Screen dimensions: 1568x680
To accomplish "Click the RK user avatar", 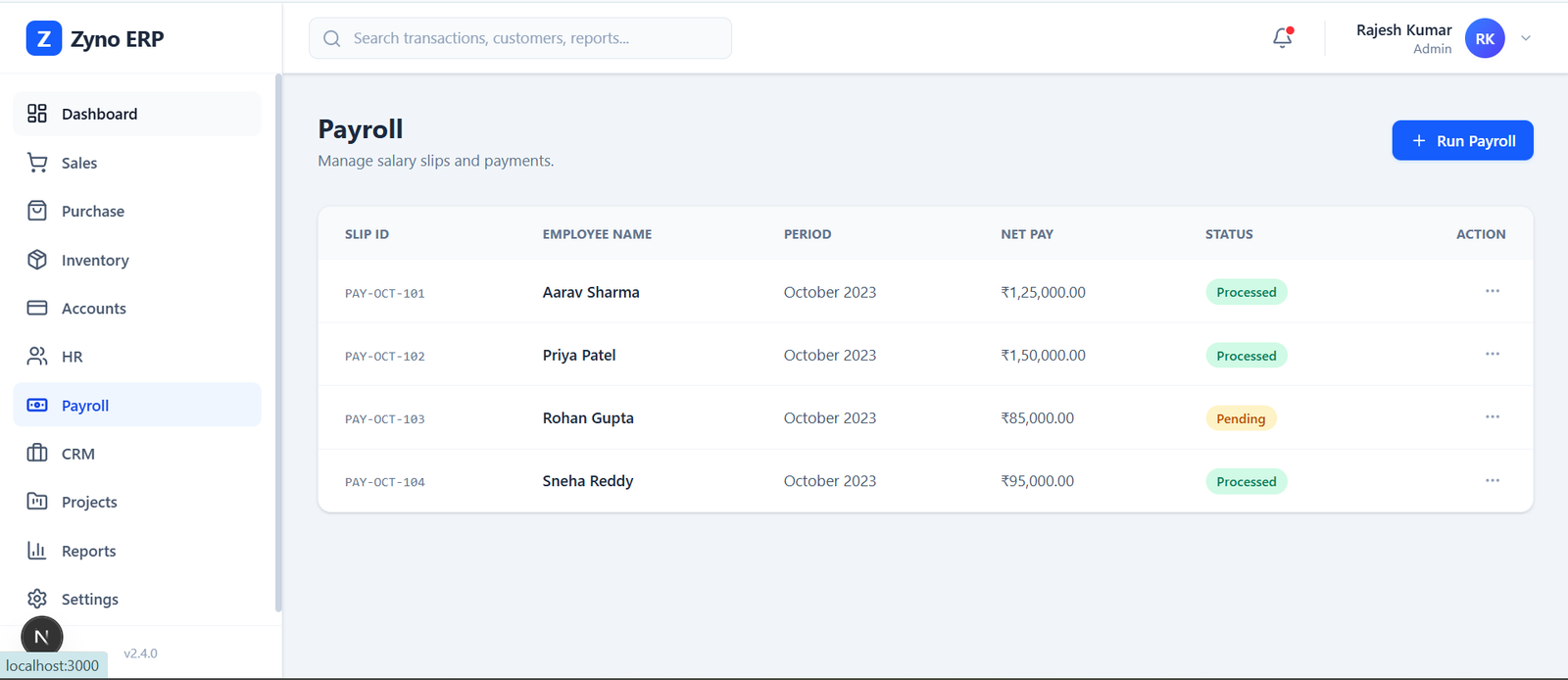I will pos(1484,38).
